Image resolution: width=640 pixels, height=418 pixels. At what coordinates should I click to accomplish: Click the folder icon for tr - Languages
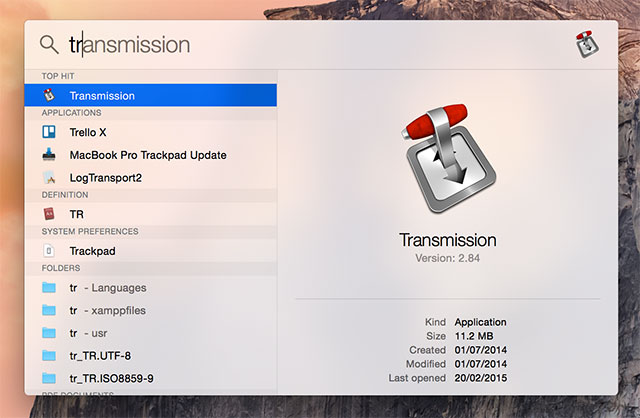click(49, 288)
